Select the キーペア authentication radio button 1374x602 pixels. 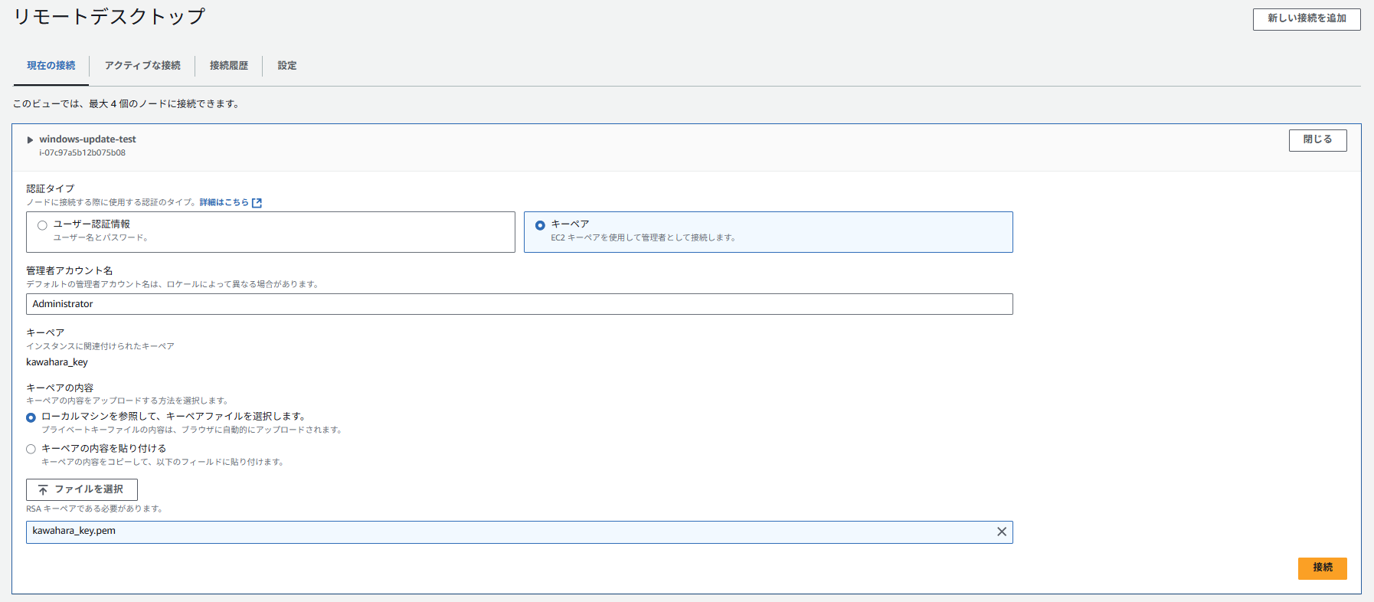[x=540, y=225]
